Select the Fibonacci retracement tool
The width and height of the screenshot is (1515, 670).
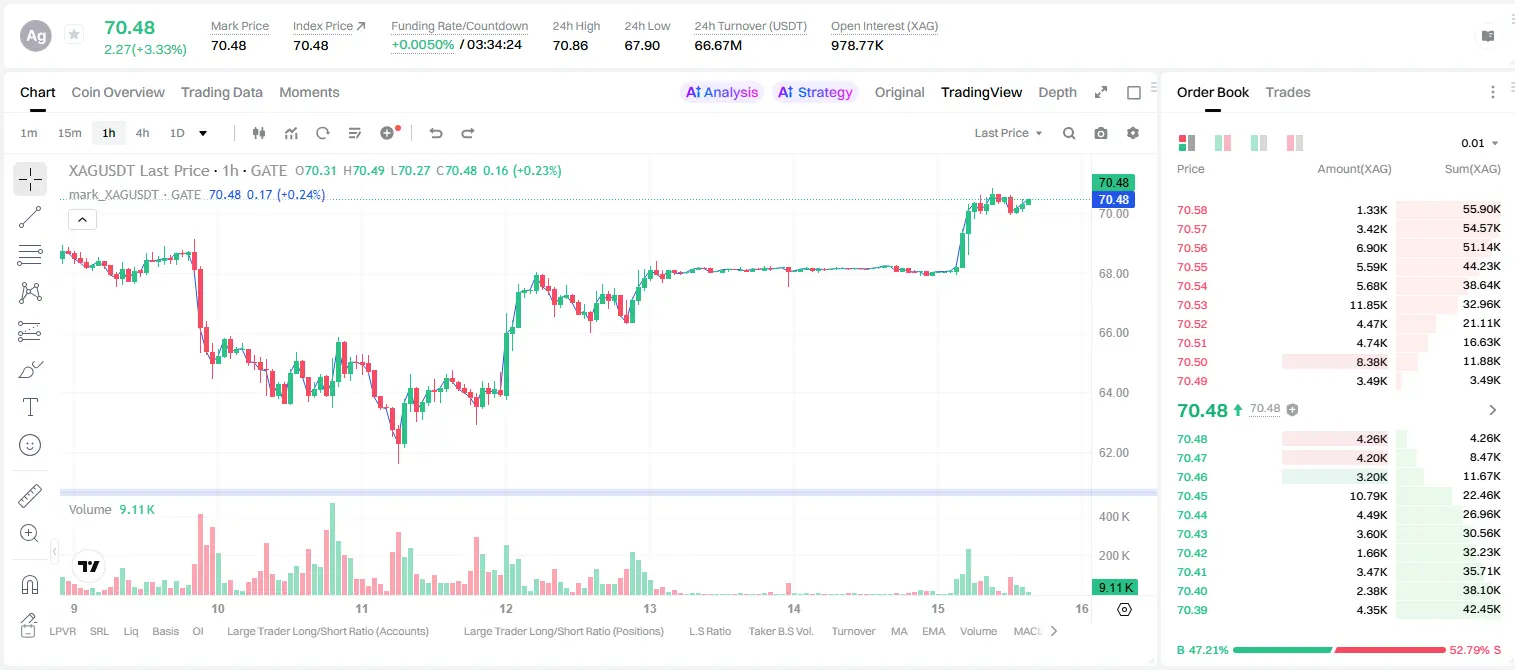30,255
